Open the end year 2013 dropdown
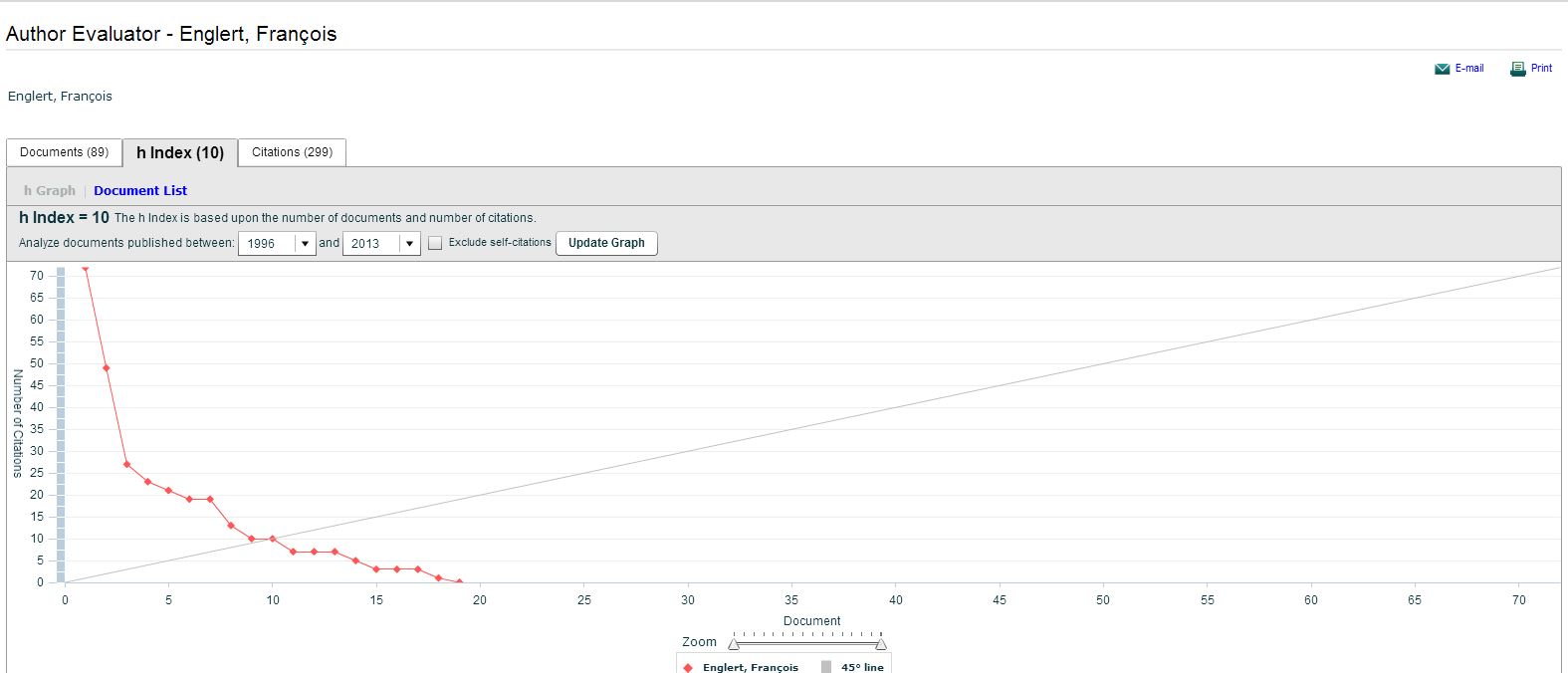 (409, 244)
